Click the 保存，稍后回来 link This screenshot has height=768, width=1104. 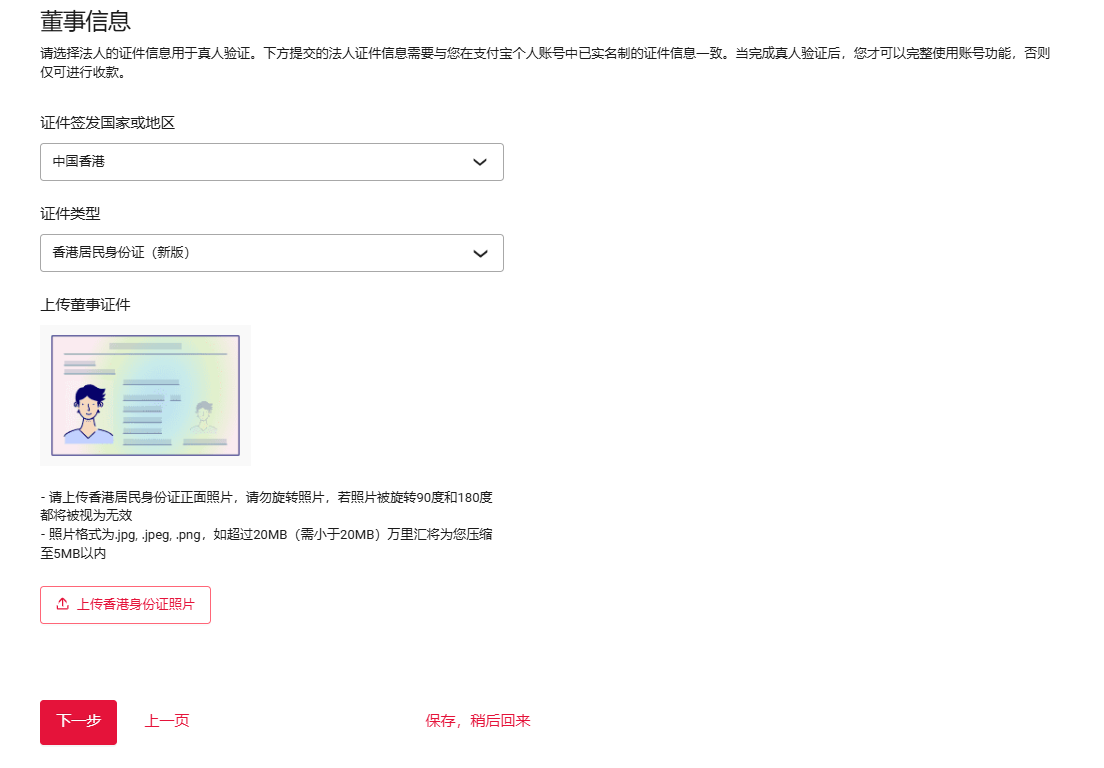tap(478, 721)
